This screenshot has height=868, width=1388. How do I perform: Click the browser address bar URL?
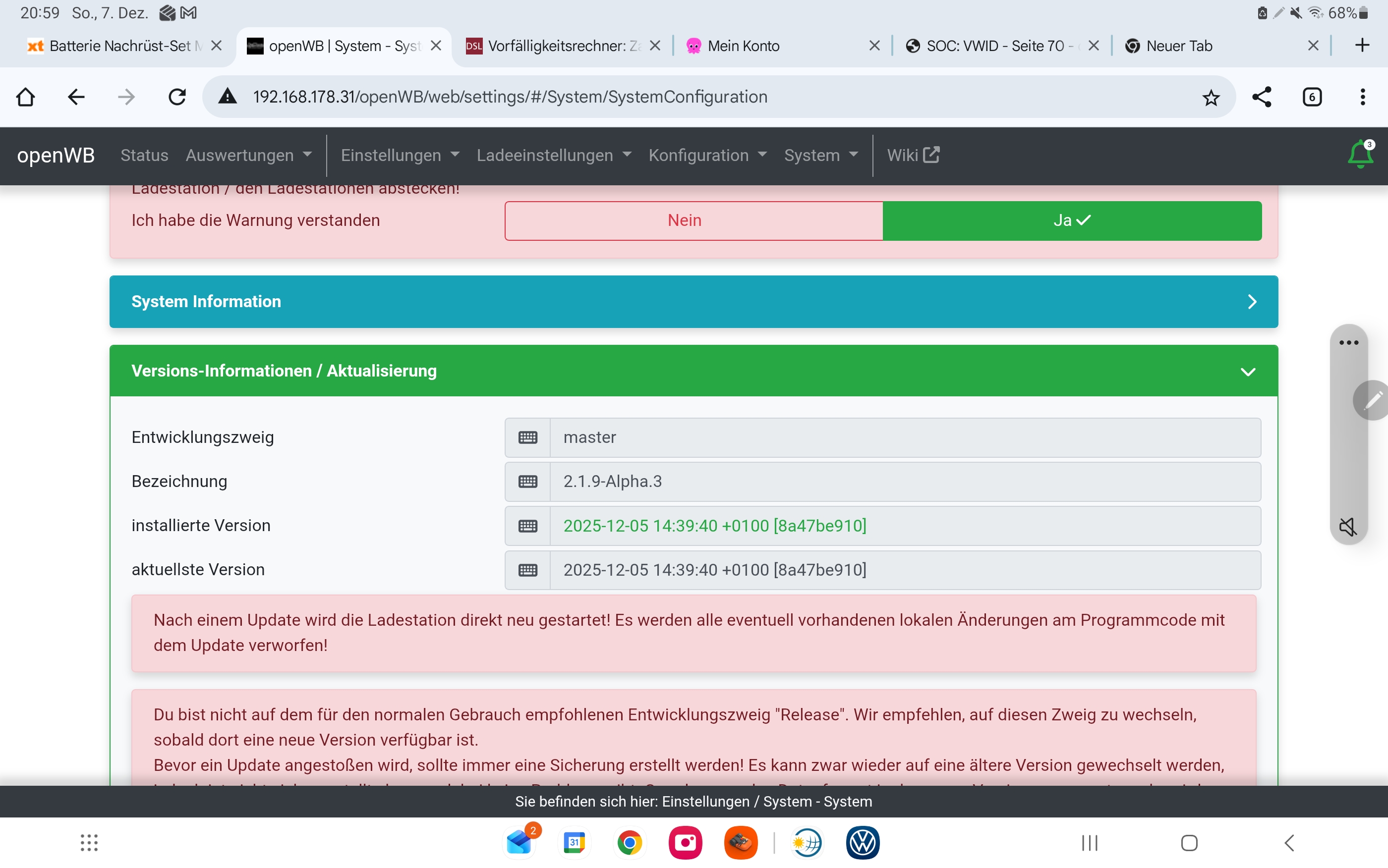click(x=510, y=97)
